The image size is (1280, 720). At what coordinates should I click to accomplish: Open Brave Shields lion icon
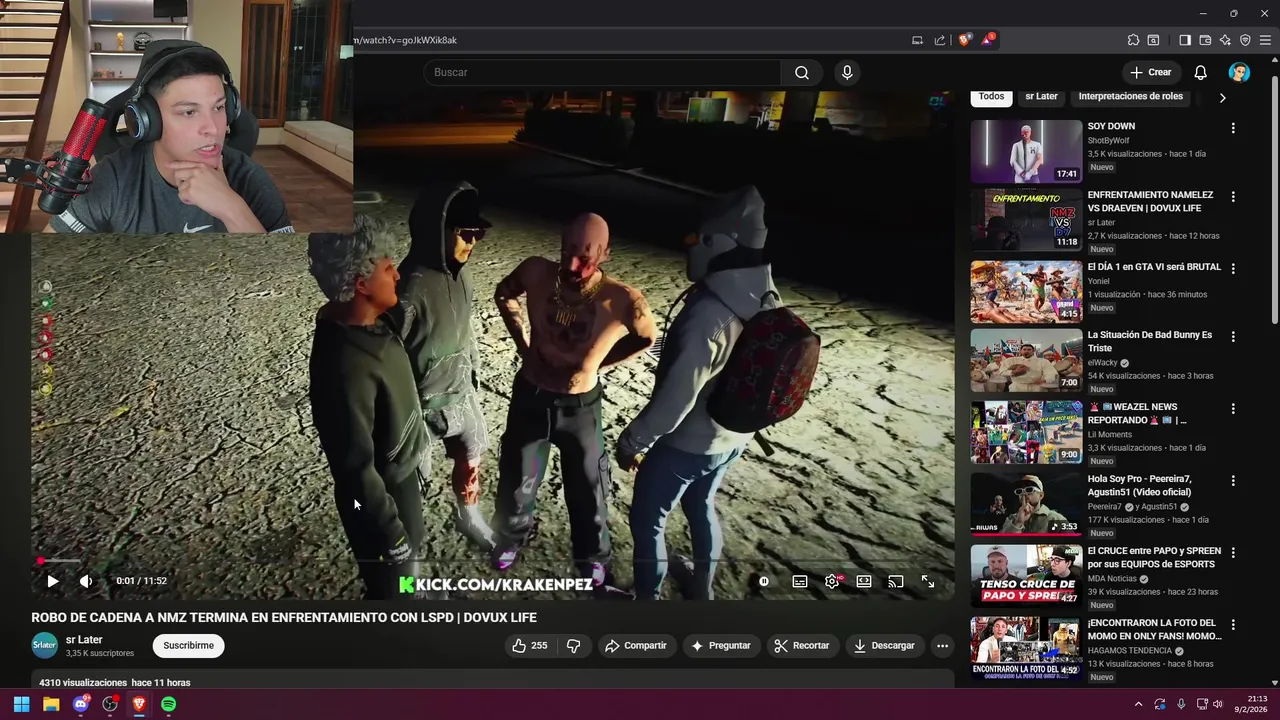pyautogui.click(x=964, y=40)
